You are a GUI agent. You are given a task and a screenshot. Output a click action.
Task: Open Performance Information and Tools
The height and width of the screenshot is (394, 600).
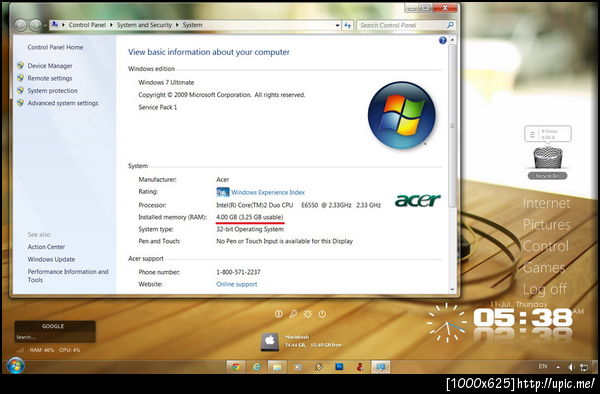tap(68, 275)
